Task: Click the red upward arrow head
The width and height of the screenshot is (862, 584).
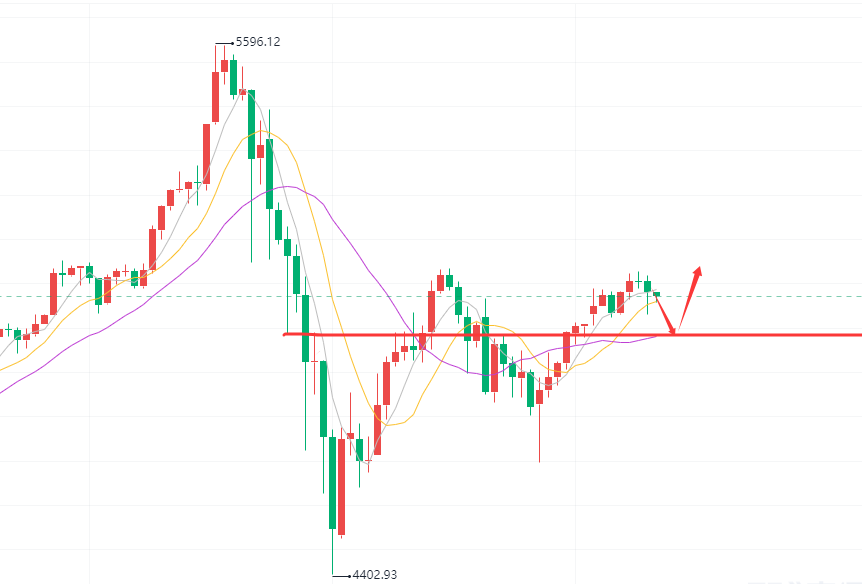Action: coord(698,271)
